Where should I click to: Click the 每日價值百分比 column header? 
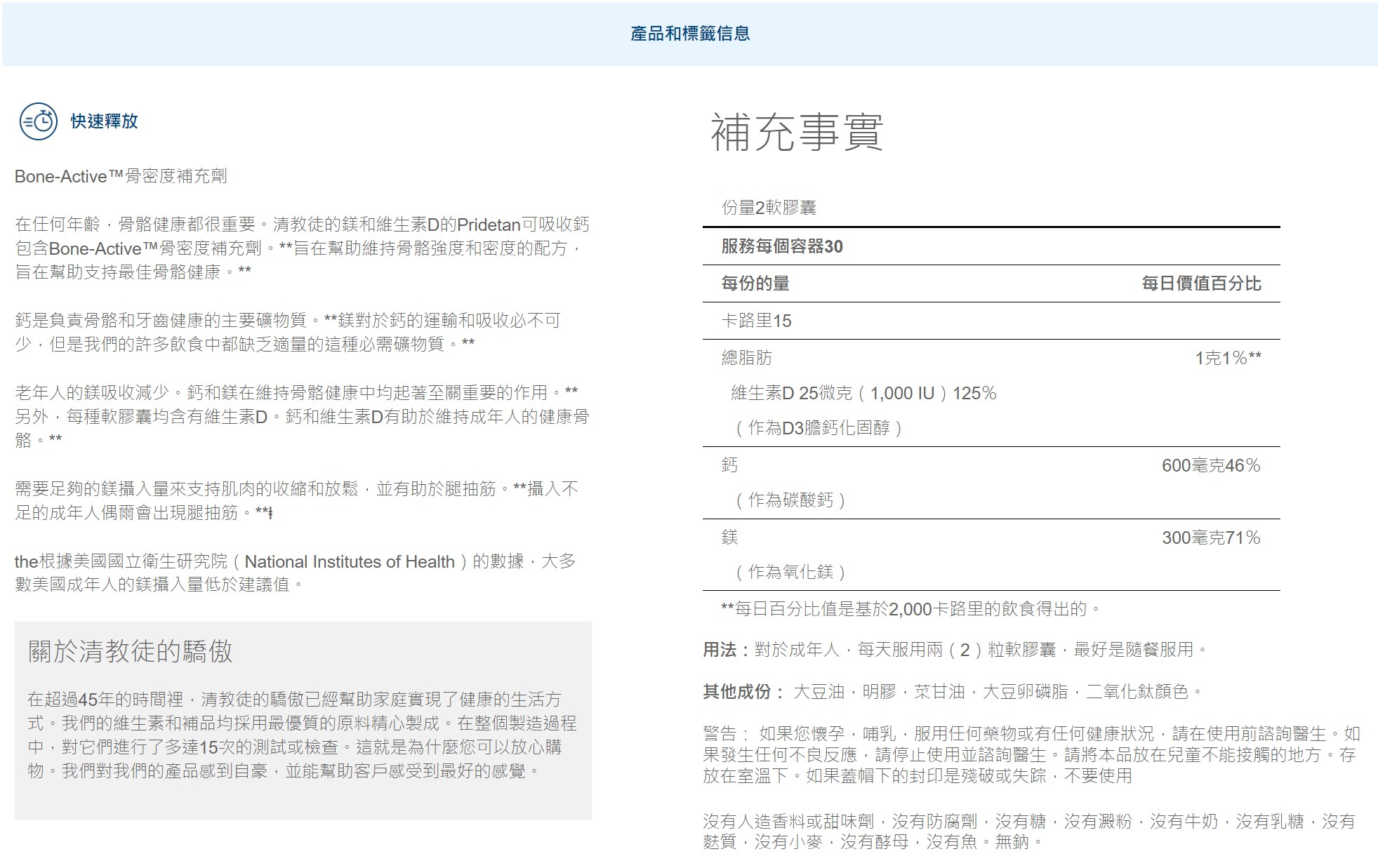pyautogui.click(x=1201, y=283)
